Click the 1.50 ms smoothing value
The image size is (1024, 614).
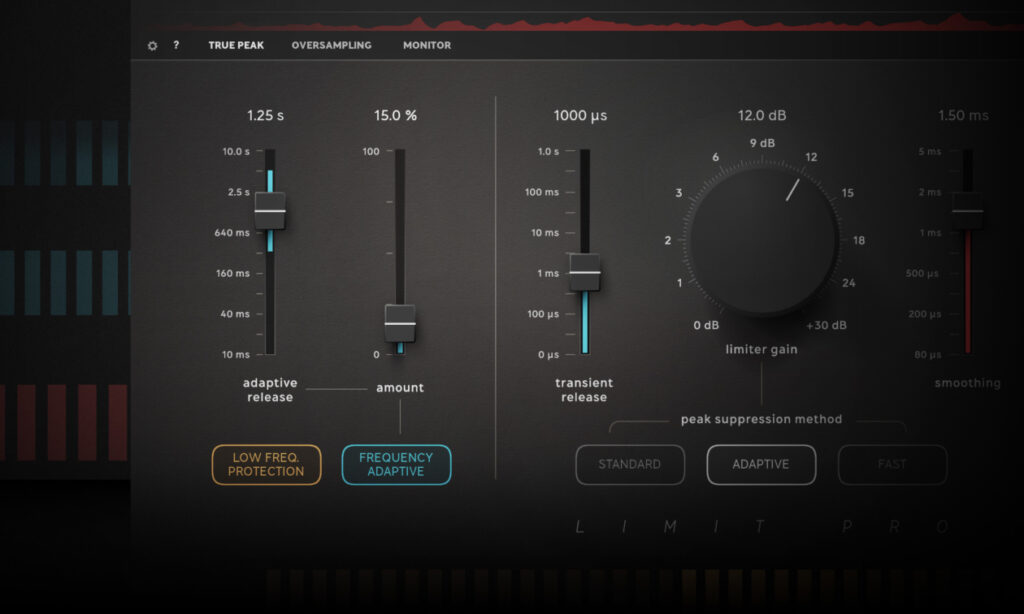963,116
